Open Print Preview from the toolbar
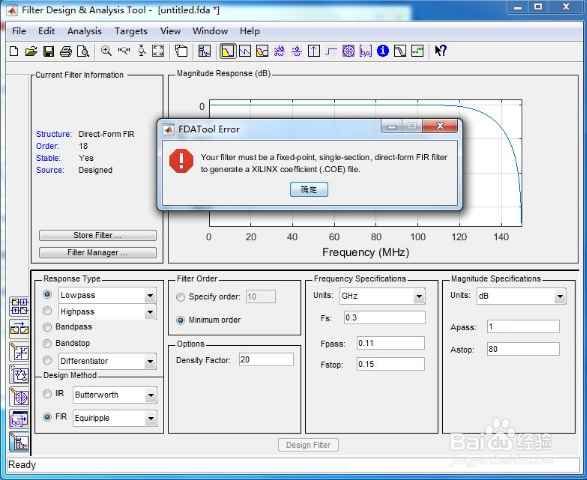Viewport: 587px width, 480px height. point(83,51)
